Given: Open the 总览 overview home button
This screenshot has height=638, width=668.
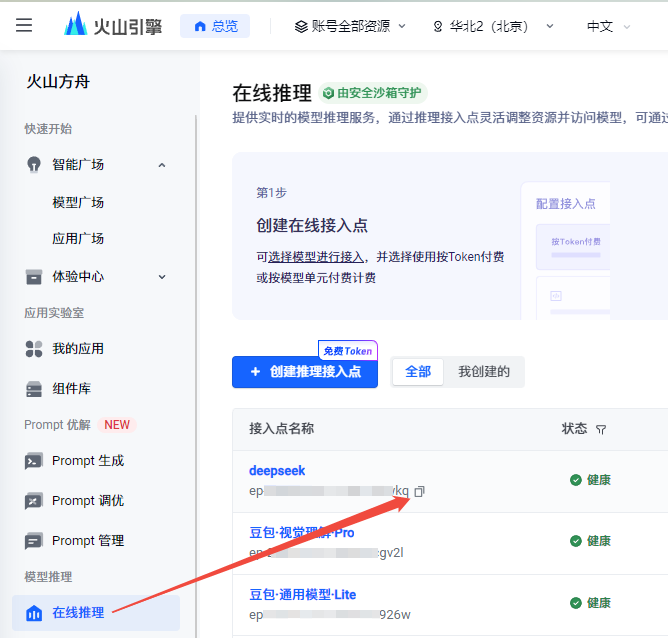Looking at the screenshot, I should 215,26.
